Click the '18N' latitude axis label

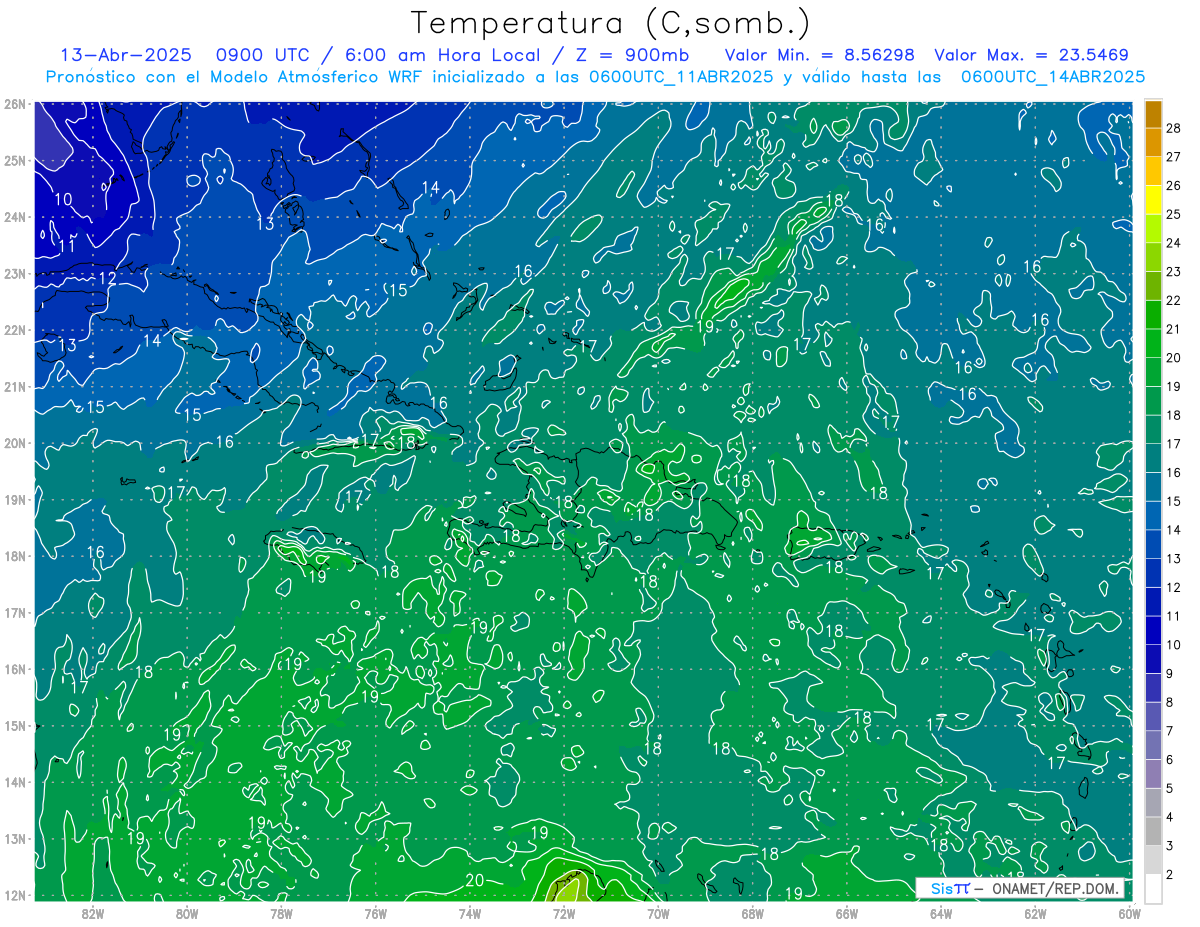(x=14, y=556)
